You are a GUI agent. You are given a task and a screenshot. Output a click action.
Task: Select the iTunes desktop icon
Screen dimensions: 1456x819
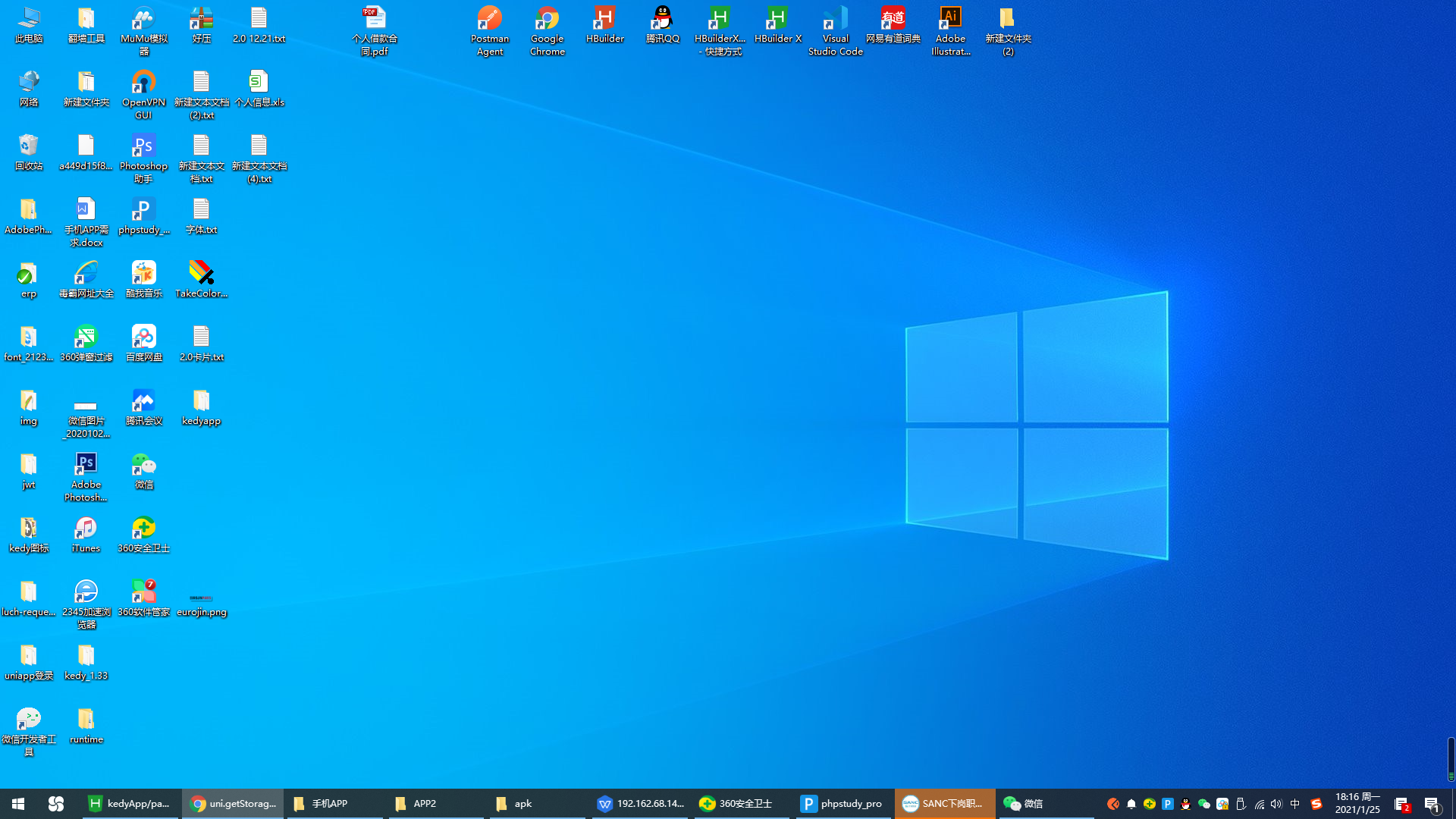pyautogui.click(x=86, y=529)
